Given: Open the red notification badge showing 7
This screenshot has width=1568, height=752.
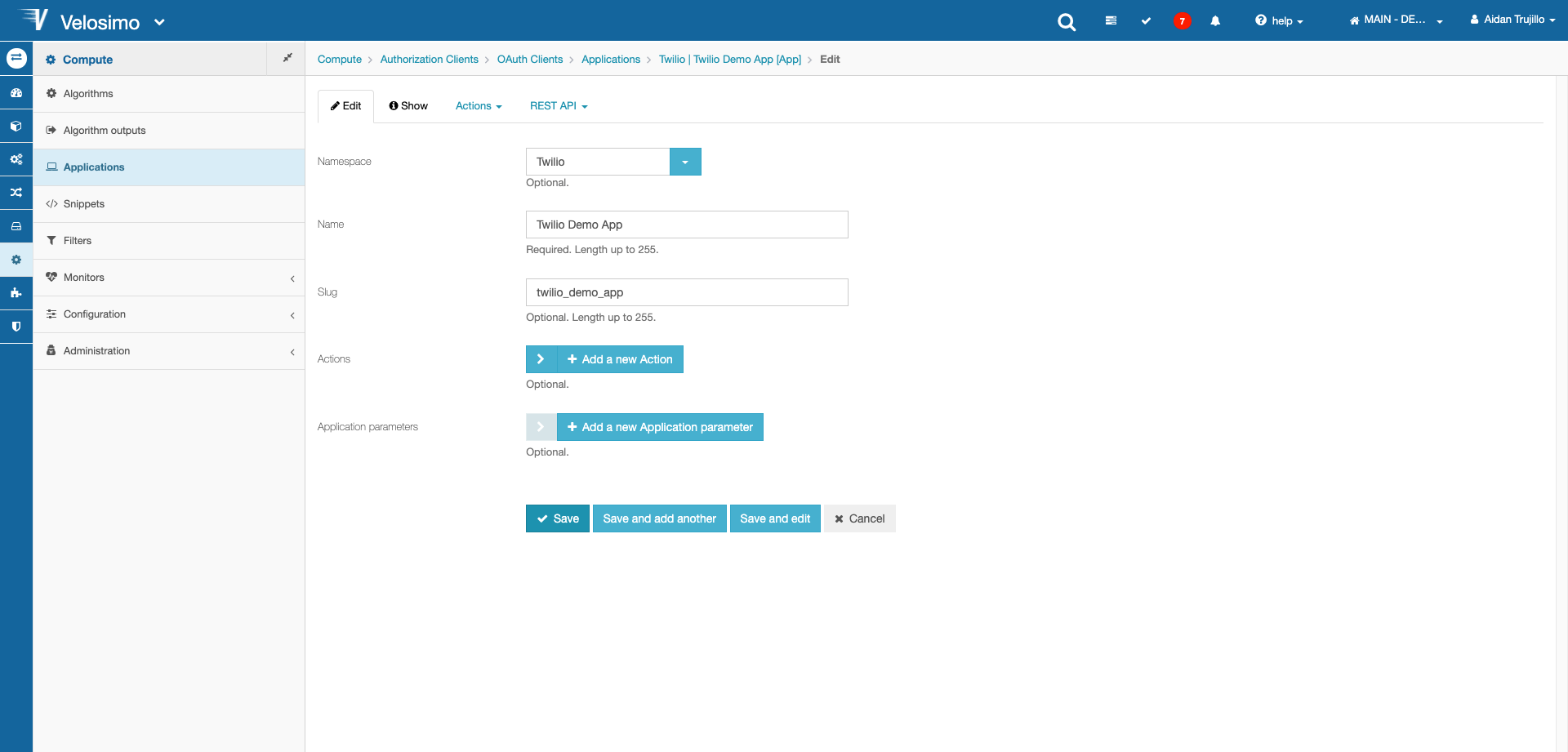Looking at the screenshot, I should click(1182, 21).
